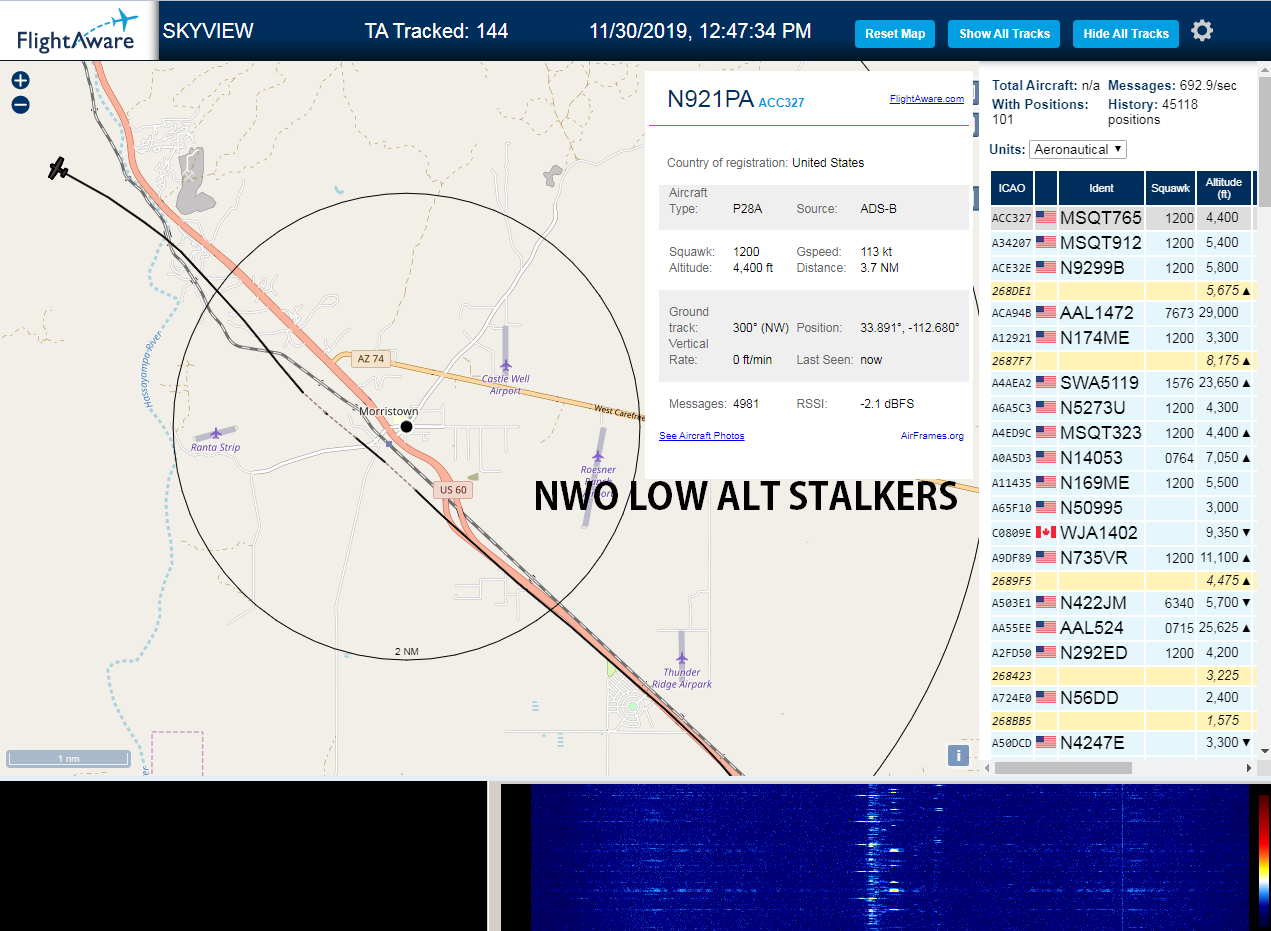
Task: Open See Aircraft Photos link
Action: 702,436
